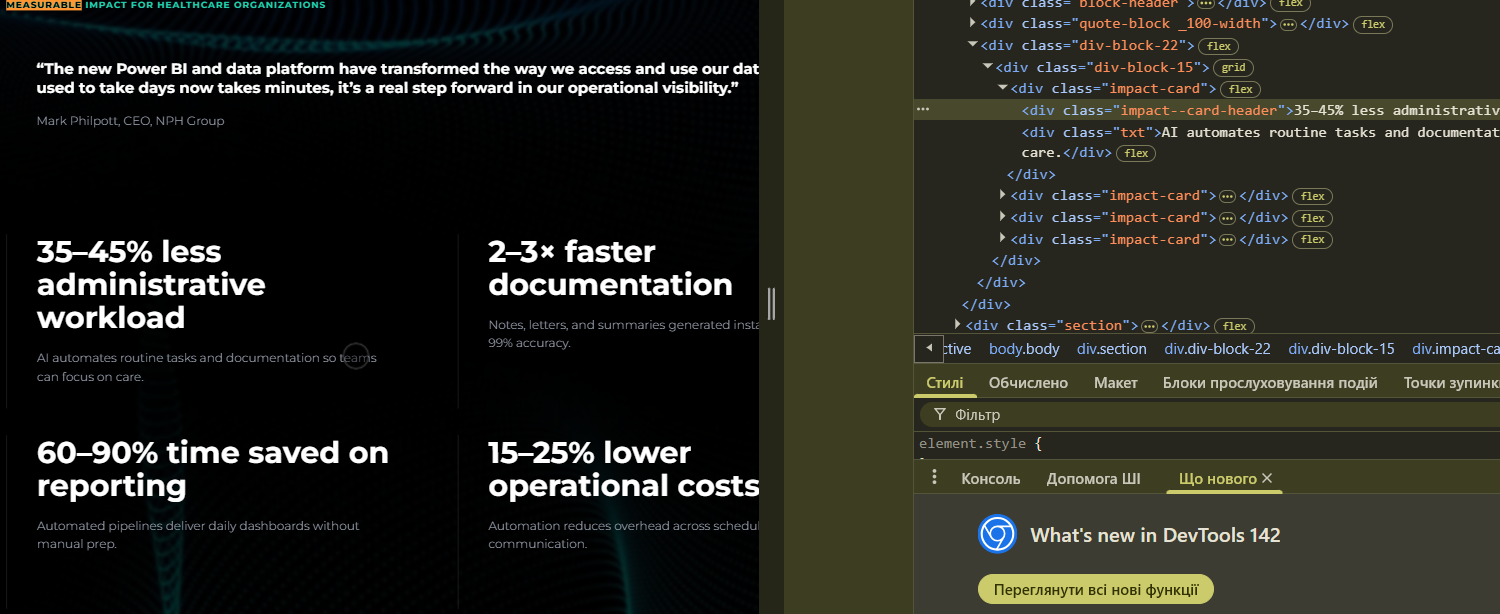1500x614 pixels.
Task: Select the impact--card-header element row
Action: click(x=1207, y=110)
